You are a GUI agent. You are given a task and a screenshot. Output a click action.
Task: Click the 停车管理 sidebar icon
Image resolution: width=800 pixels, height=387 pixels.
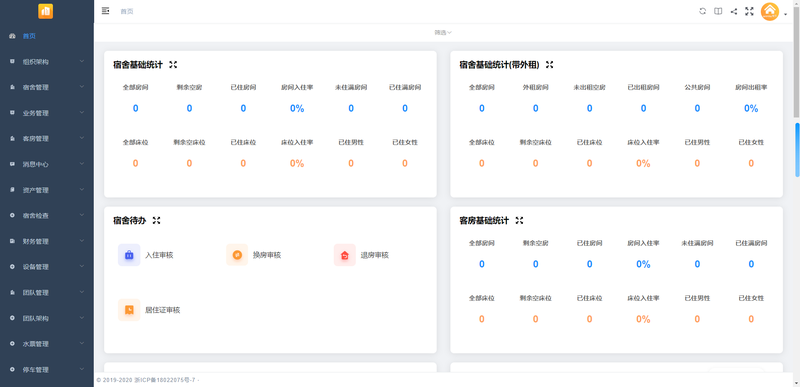(x=12, y=370)
